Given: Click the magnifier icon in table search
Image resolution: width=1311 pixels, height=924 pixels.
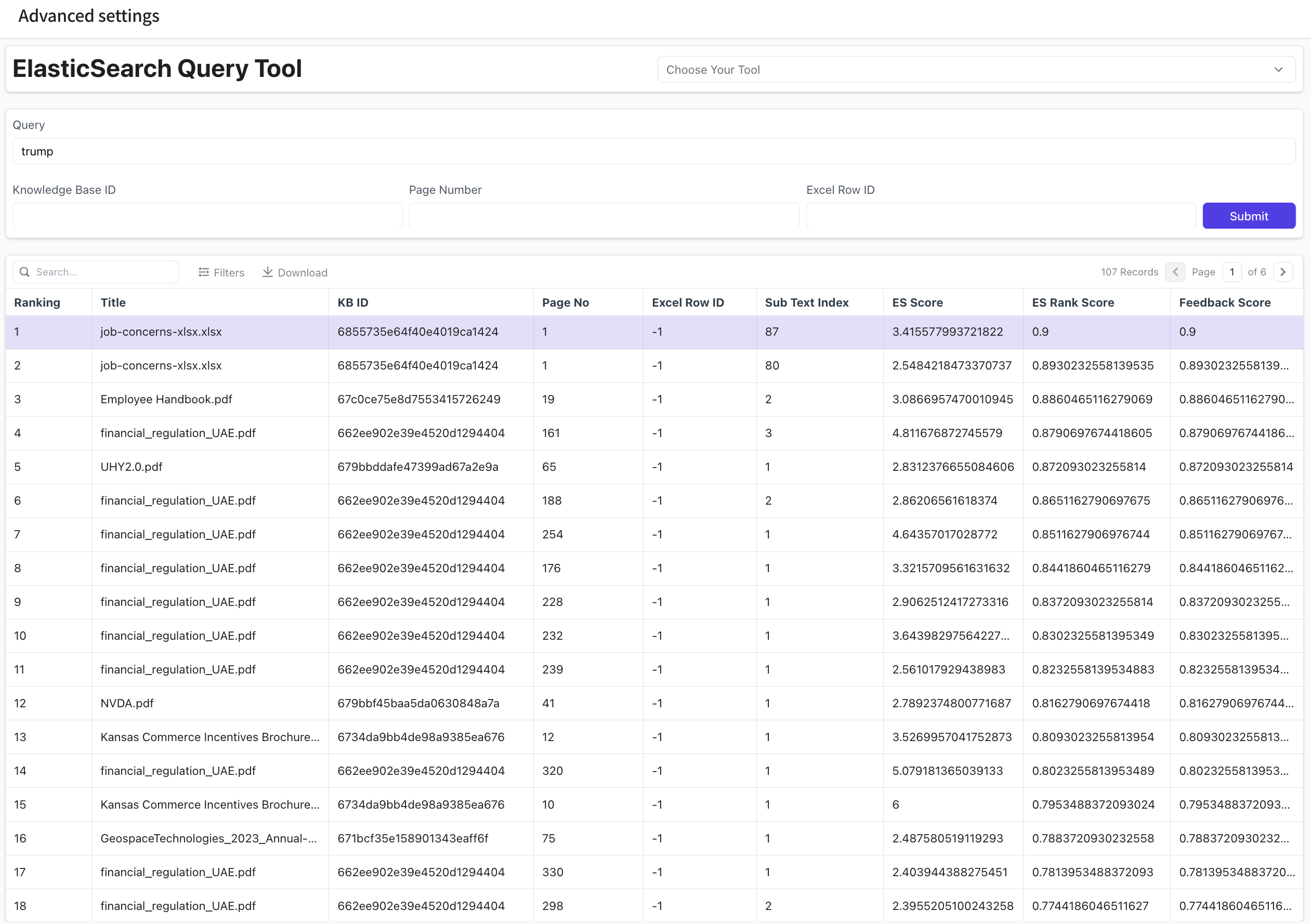Looking at the screenshot, I should [x=24, y=272].
